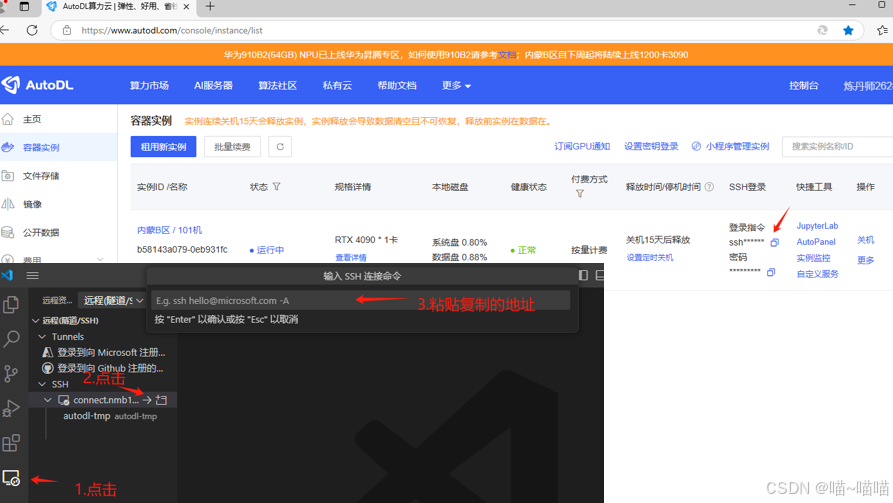Filter by payment method funnel

point(580,194)
